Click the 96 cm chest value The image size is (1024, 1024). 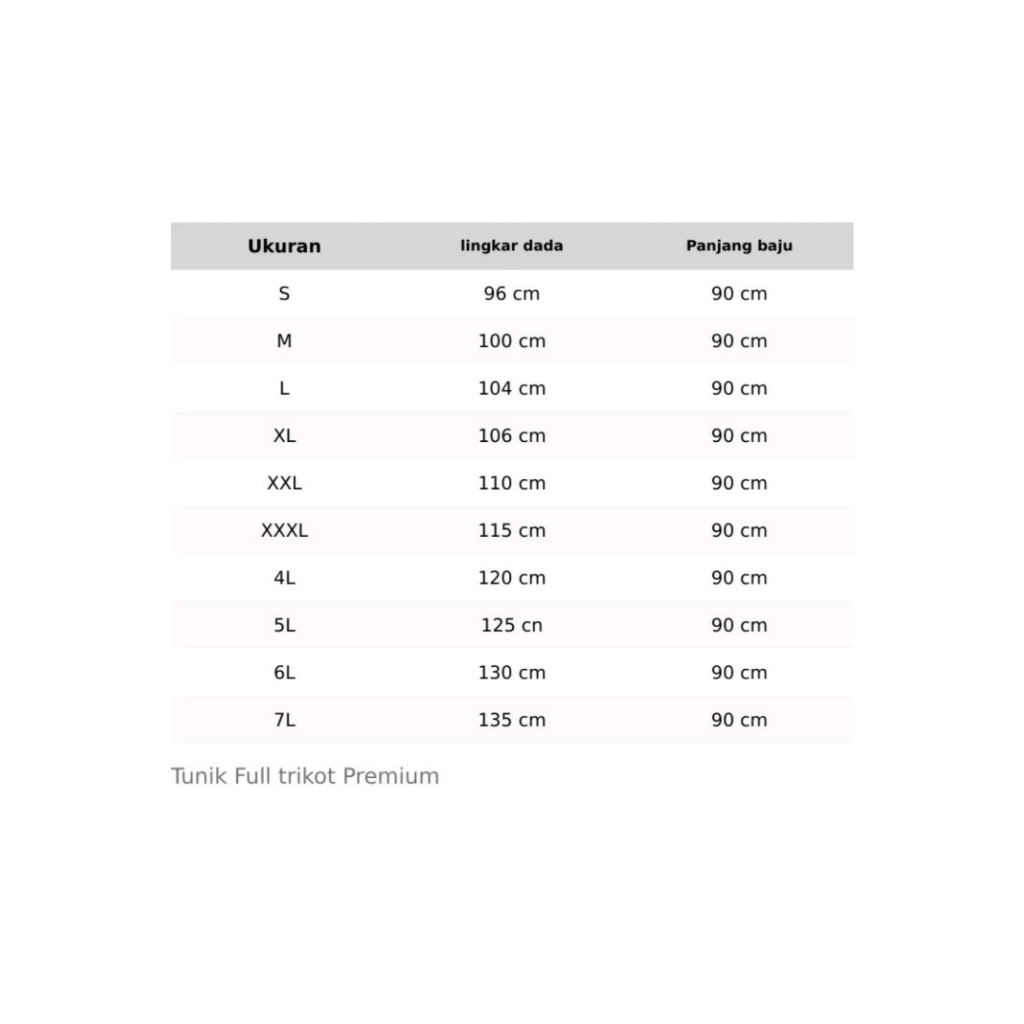point(511,294)
